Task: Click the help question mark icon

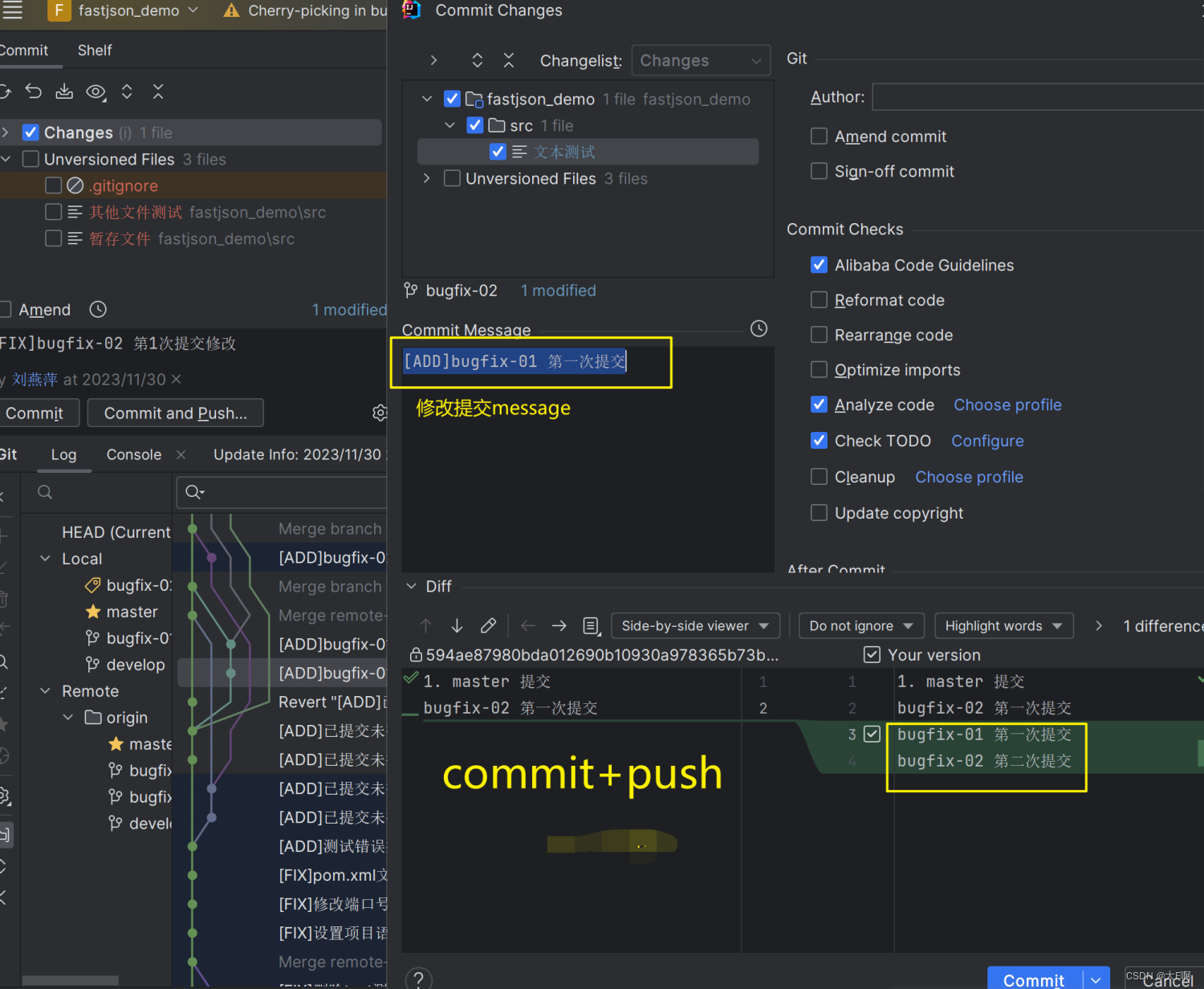Action: pyautogui.click(x=418, y=979)
